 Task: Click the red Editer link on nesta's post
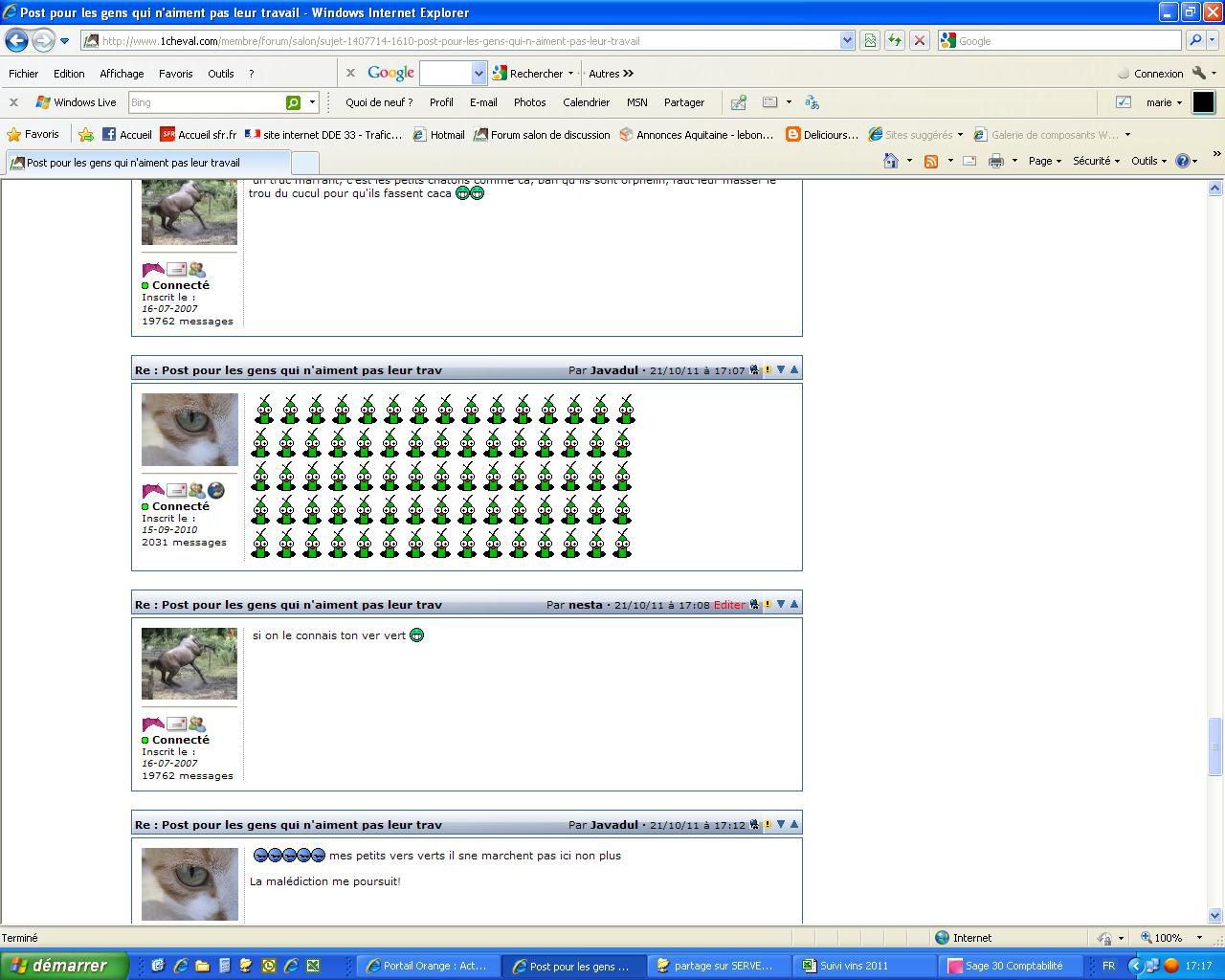(x=729, y=605)
